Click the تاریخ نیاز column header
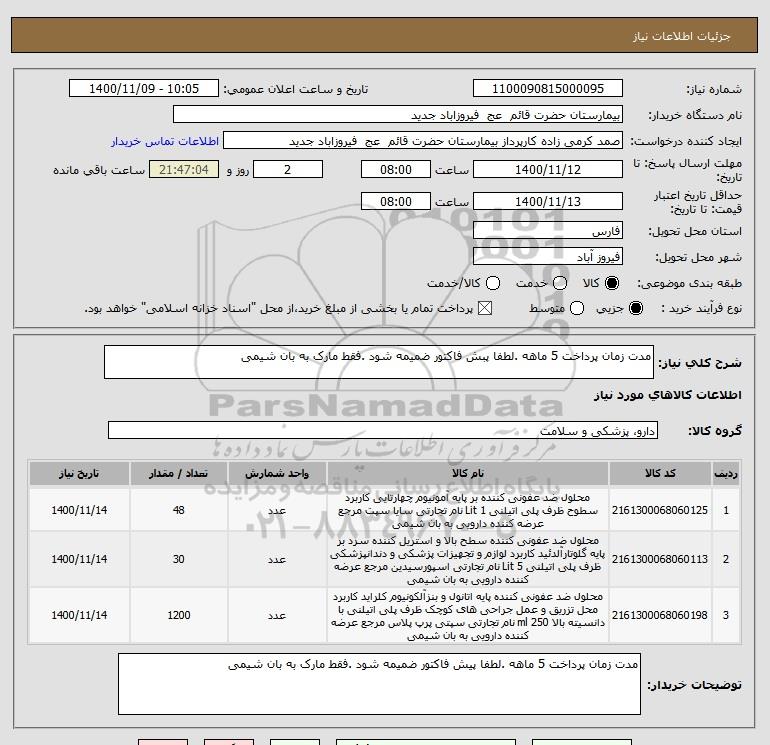 click(x=79, y=473)
